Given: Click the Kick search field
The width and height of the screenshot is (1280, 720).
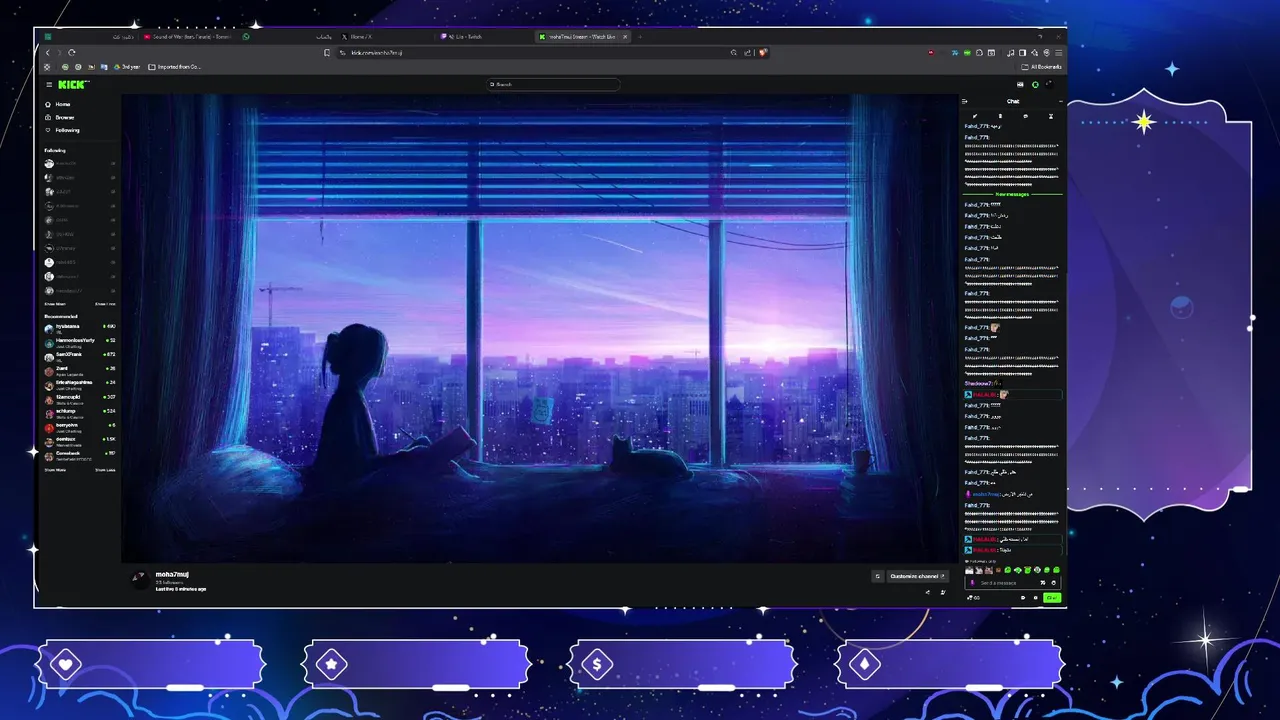Looking at the screenshot, I should coord(553,85).
